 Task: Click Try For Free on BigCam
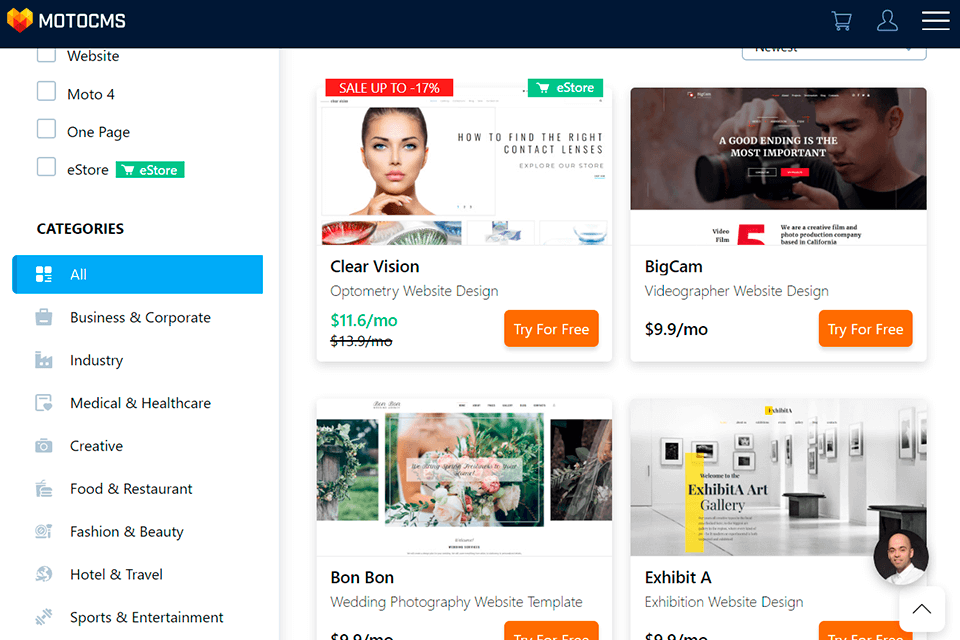coord(865,329)
